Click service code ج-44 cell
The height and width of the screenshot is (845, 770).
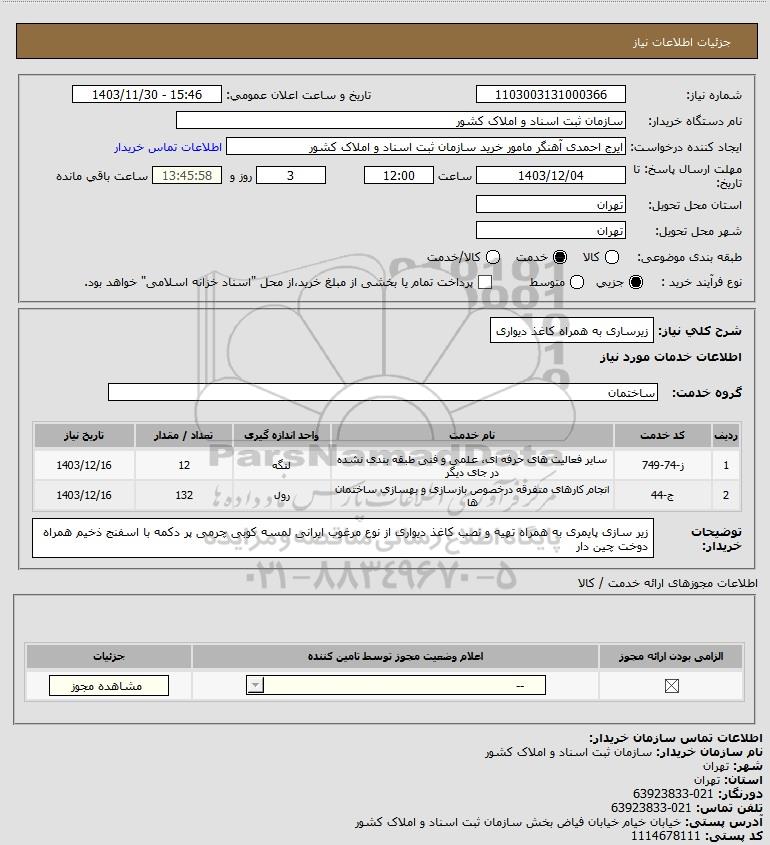point(662,495)
